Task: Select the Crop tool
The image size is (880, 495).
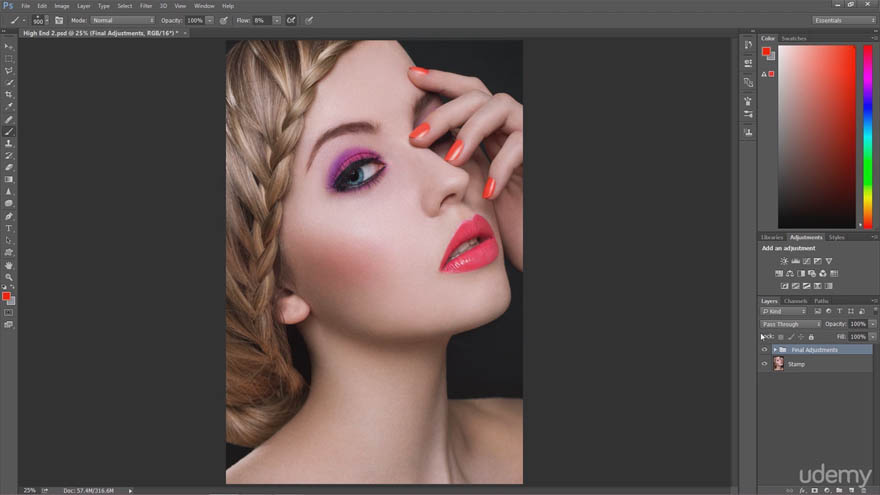Action: pyautogui.click(x=8, y=95)
